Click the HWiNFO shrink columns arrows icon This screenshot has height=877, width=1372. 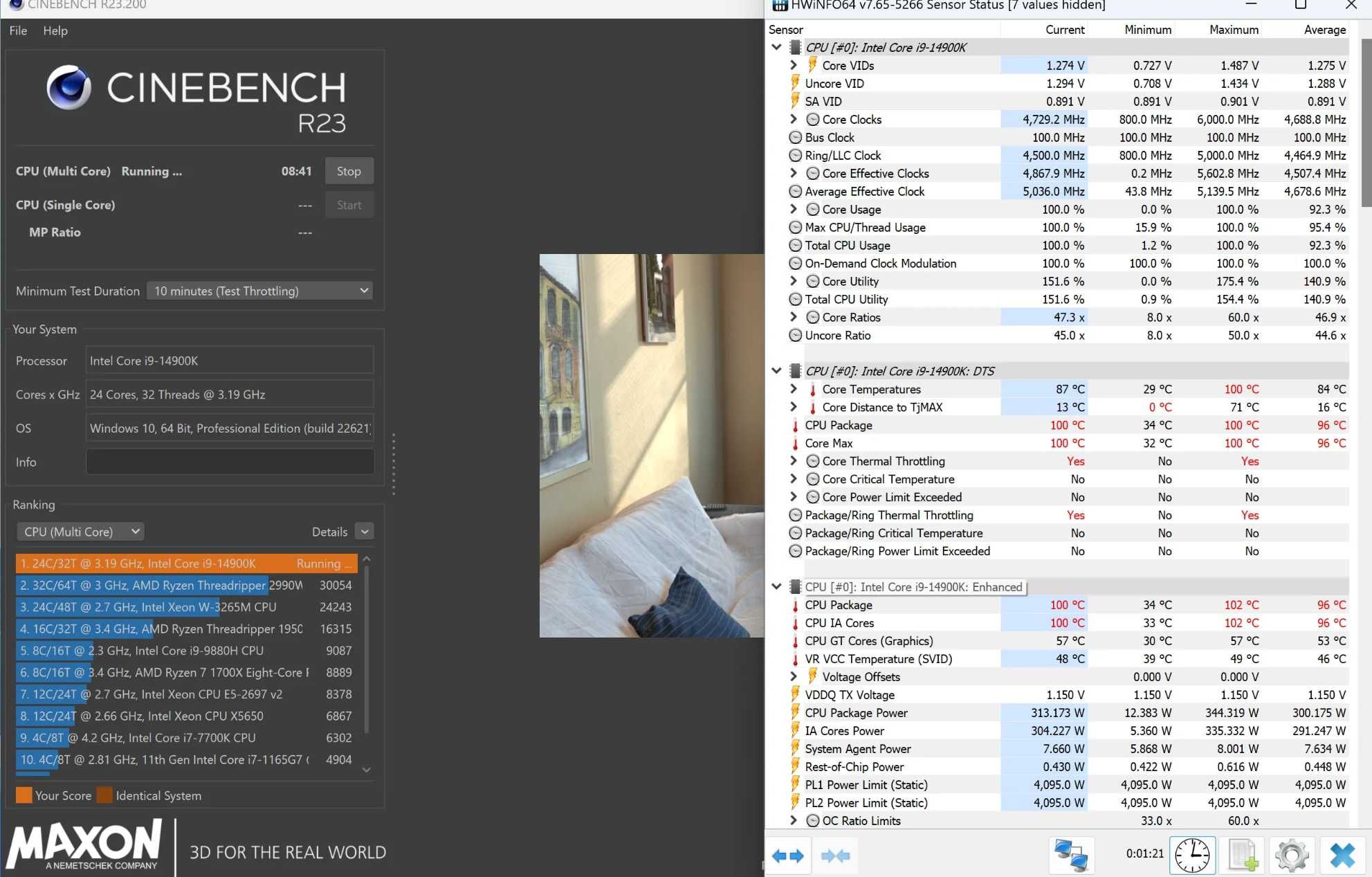[x=834, y=856]
